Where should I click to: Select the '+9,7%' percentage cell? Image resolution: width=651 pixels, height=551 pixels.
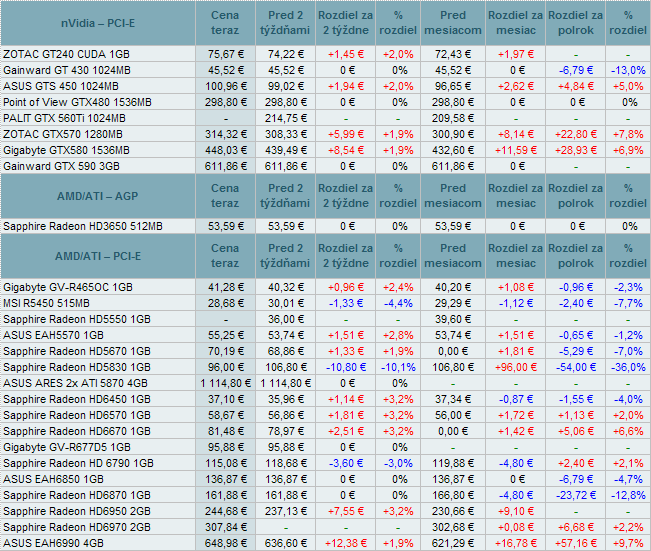[x=628, y=543]
